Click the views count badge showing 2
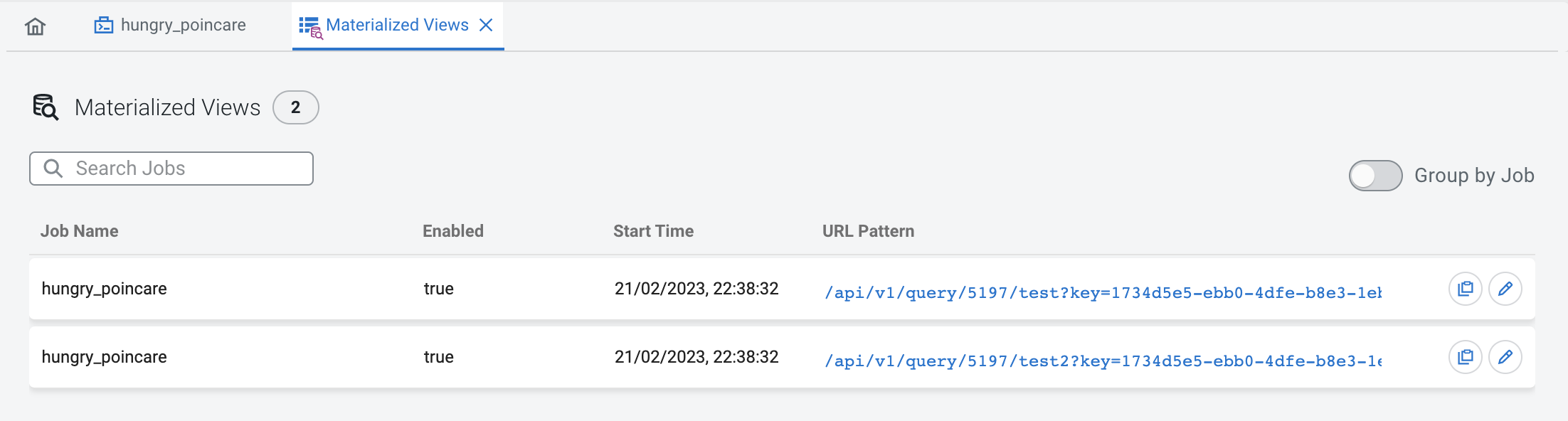Screen dimensions: 1568x421 [295, 107]
